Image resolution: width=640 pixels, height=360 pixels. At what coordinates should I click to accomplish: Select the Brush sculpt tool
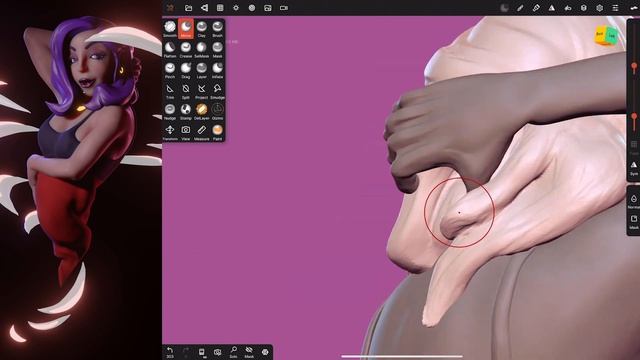pos(218,29)
